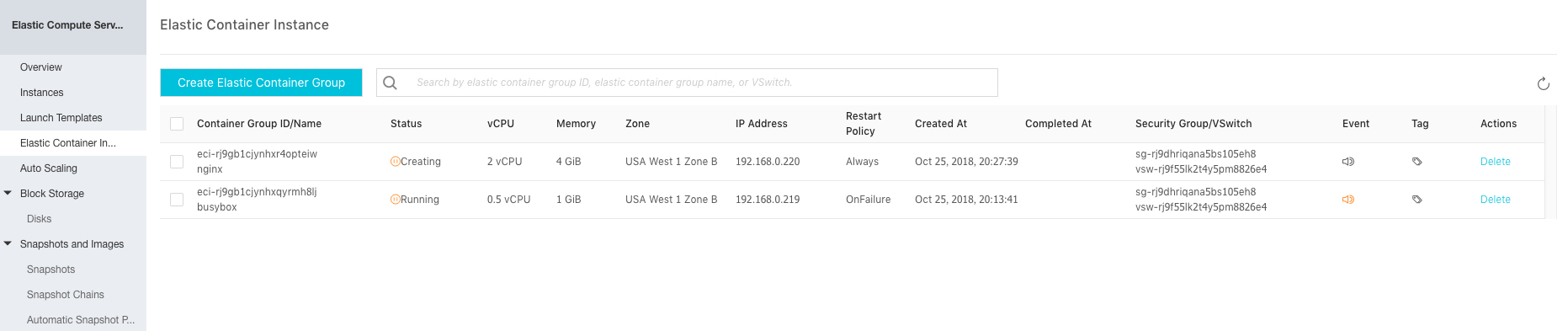1568x331 pixels.
Task: Click the vCPU column header
Action: tap(501, 124)
